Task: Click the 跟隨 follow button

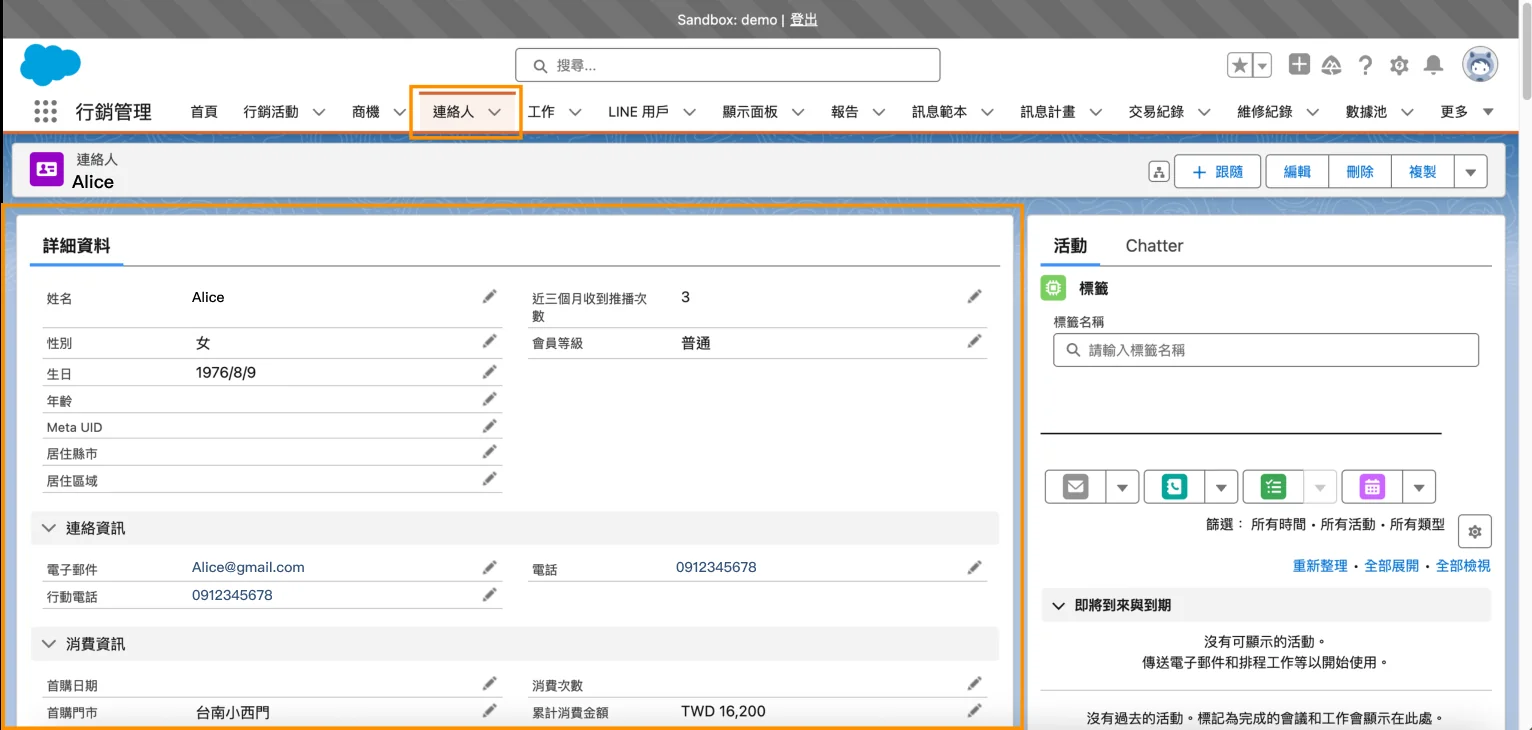Action: tap(1218, 172)
